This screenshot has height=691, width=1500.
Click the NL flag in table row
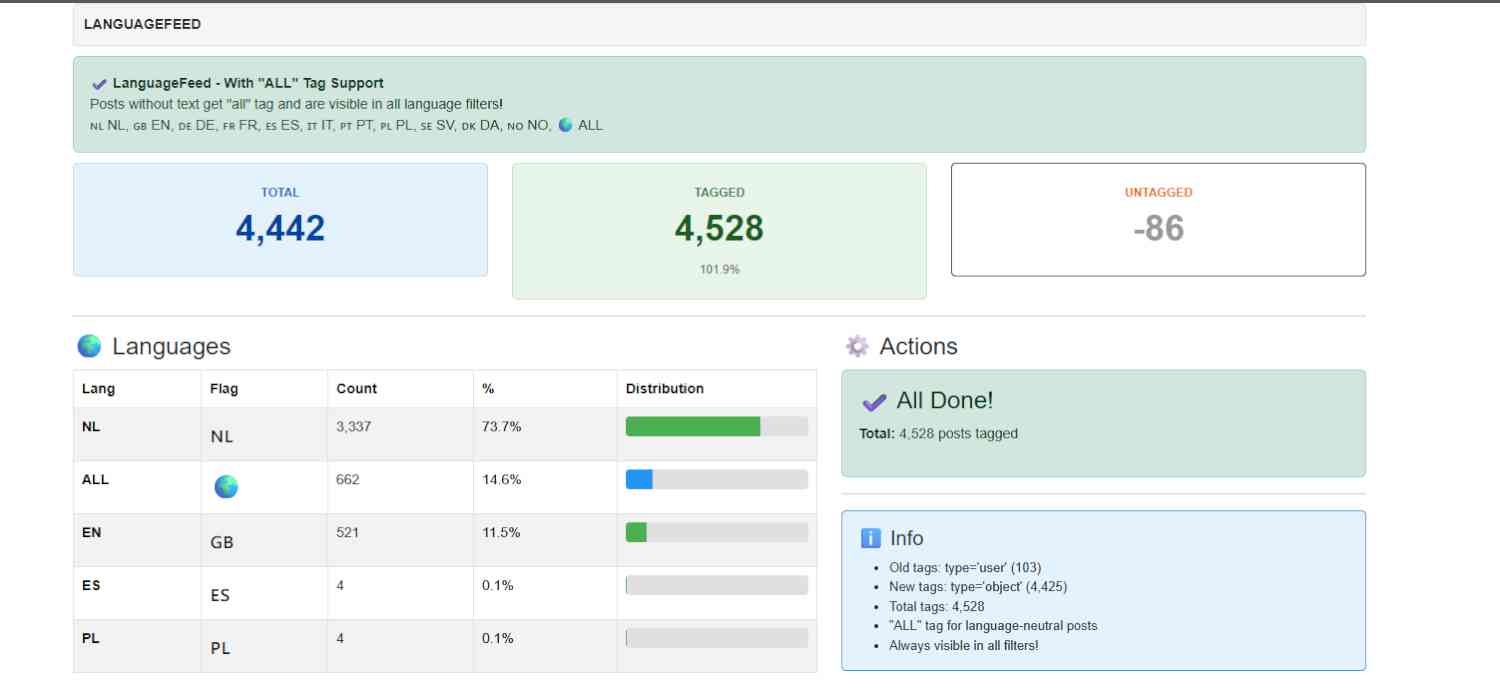[x=222, y=436]
